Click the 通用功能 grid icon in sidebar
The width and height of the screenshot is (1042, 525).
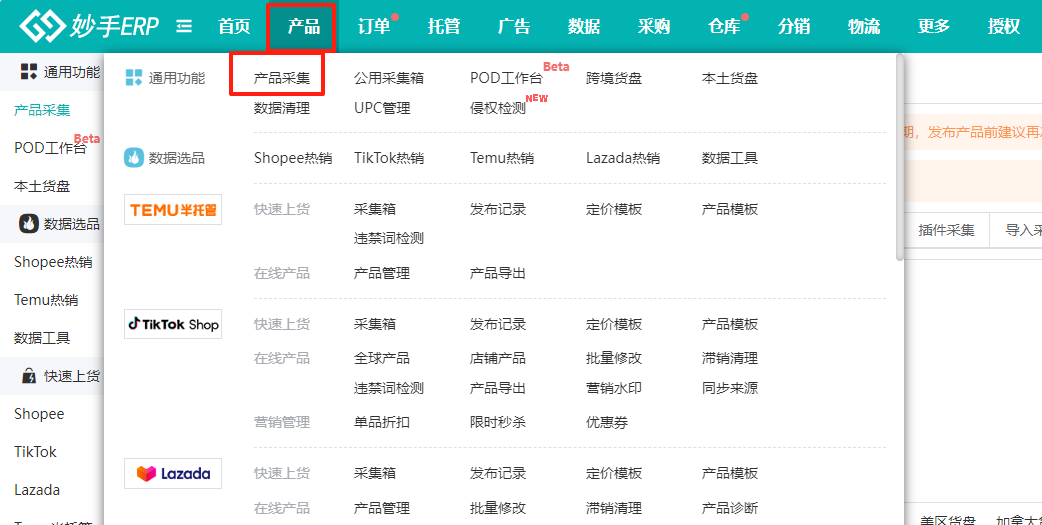(x=29, y=72)
